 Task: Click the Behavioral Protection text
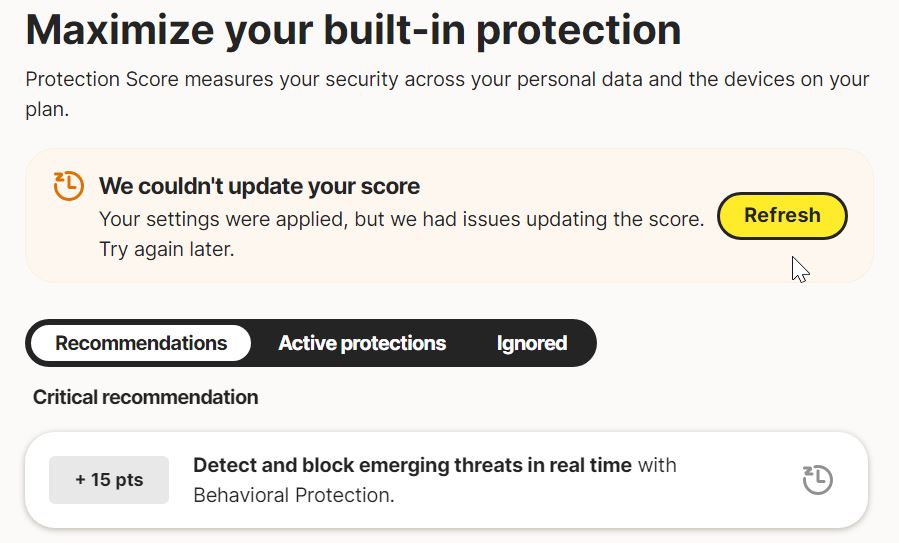(294, 495)
